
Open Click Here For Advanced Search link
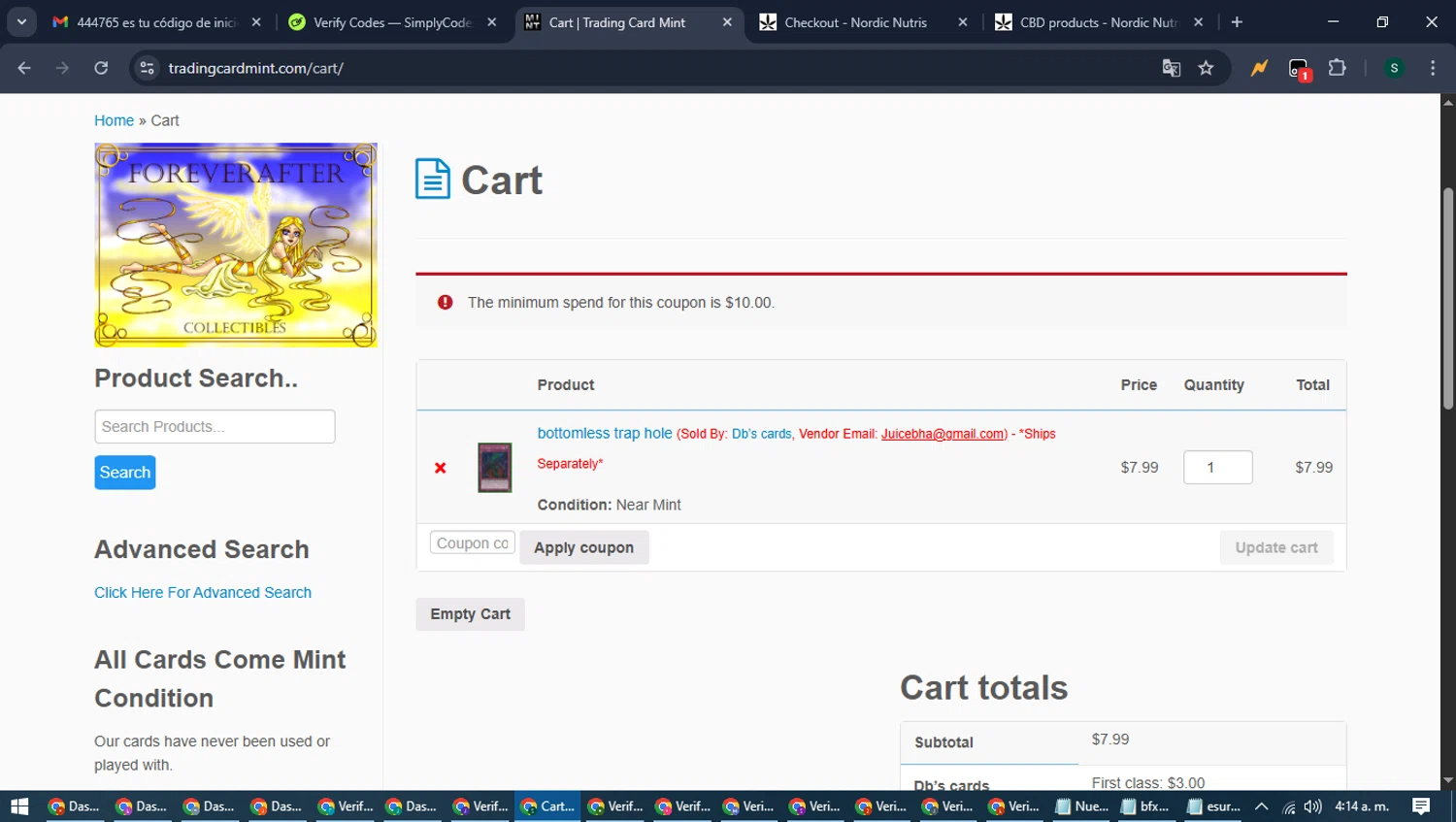tap(203, 592)
